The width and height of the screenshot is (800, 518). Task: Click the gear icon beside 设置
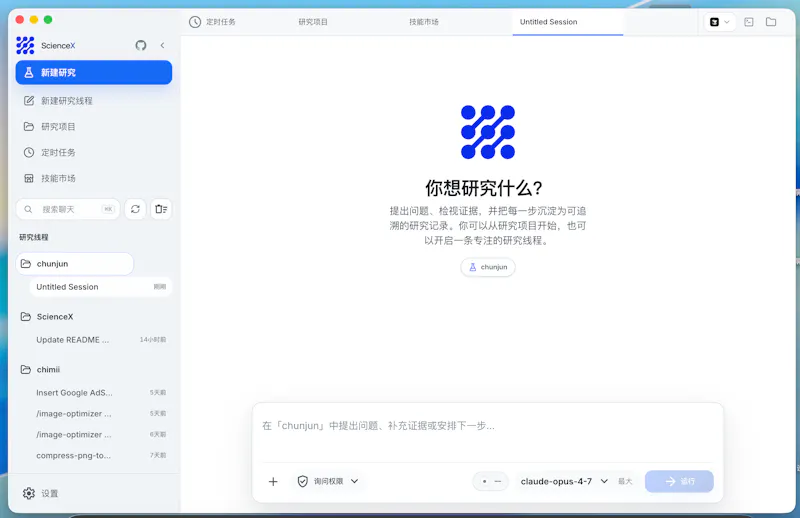[29, 494]
